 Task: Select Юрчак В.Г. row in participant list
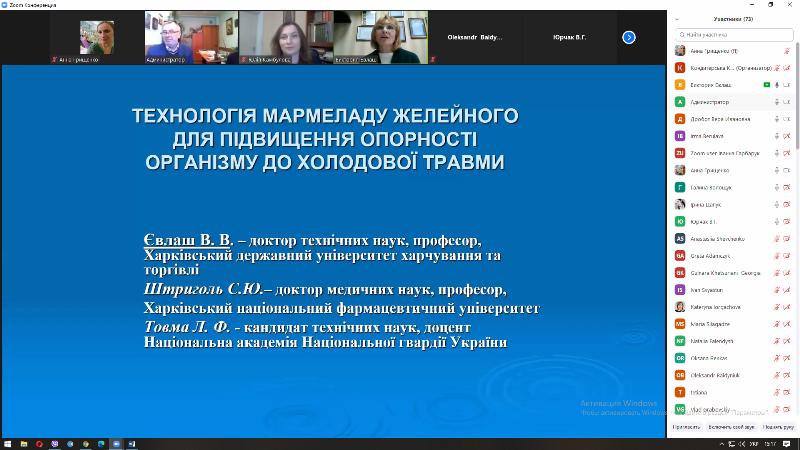click(733, 221)
